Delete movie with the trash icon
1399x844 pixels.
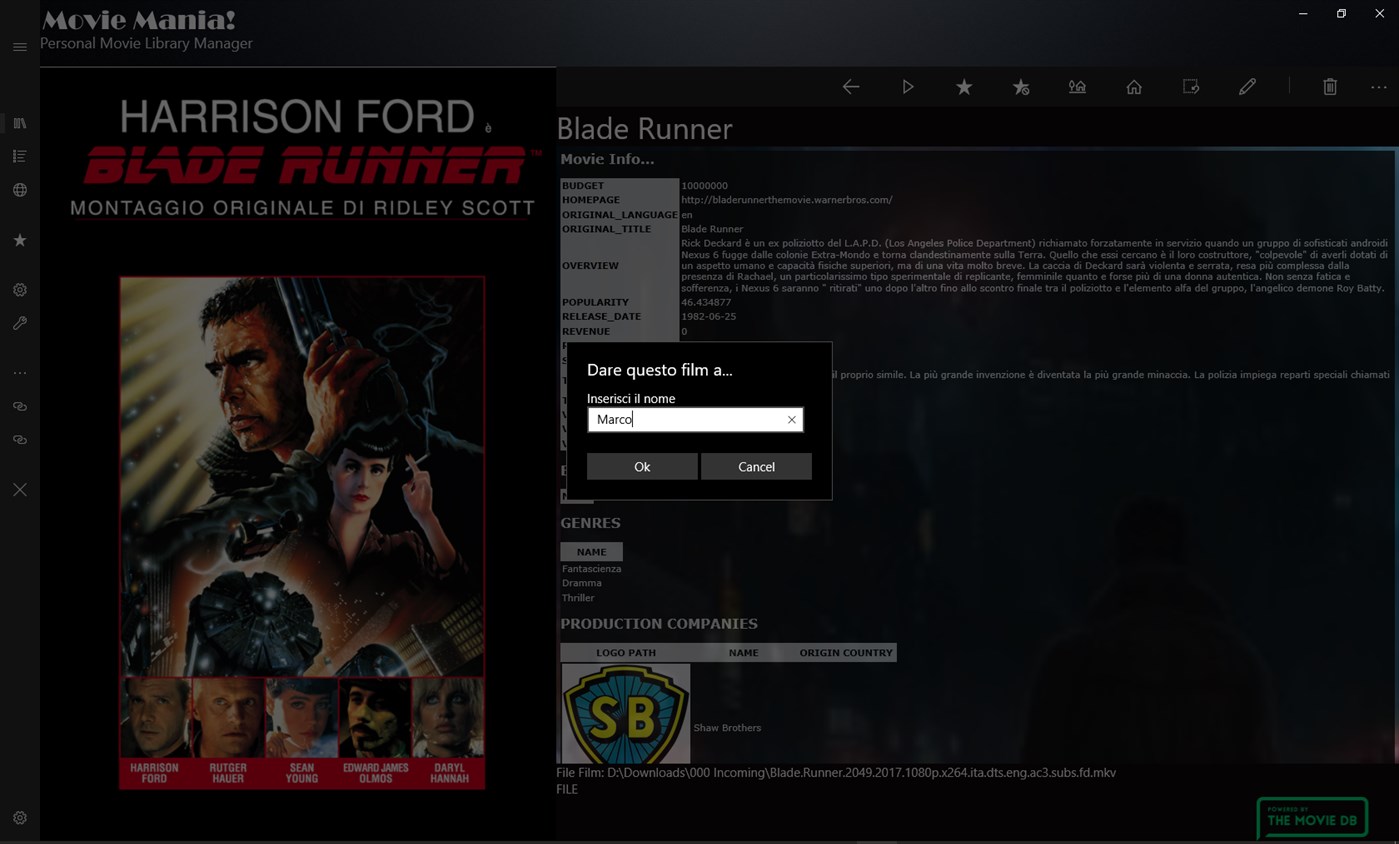1330,87
